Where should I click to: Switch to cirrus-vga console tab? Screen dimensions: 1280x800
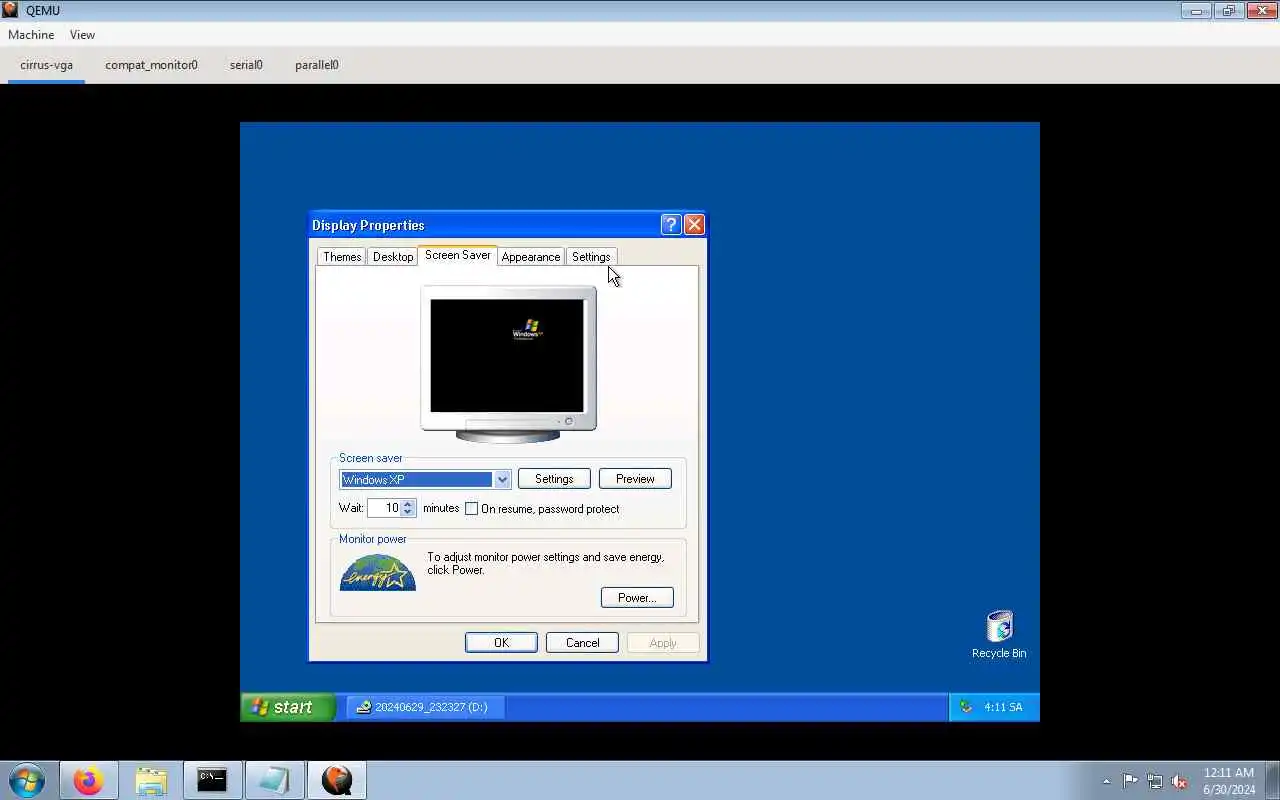46,65
